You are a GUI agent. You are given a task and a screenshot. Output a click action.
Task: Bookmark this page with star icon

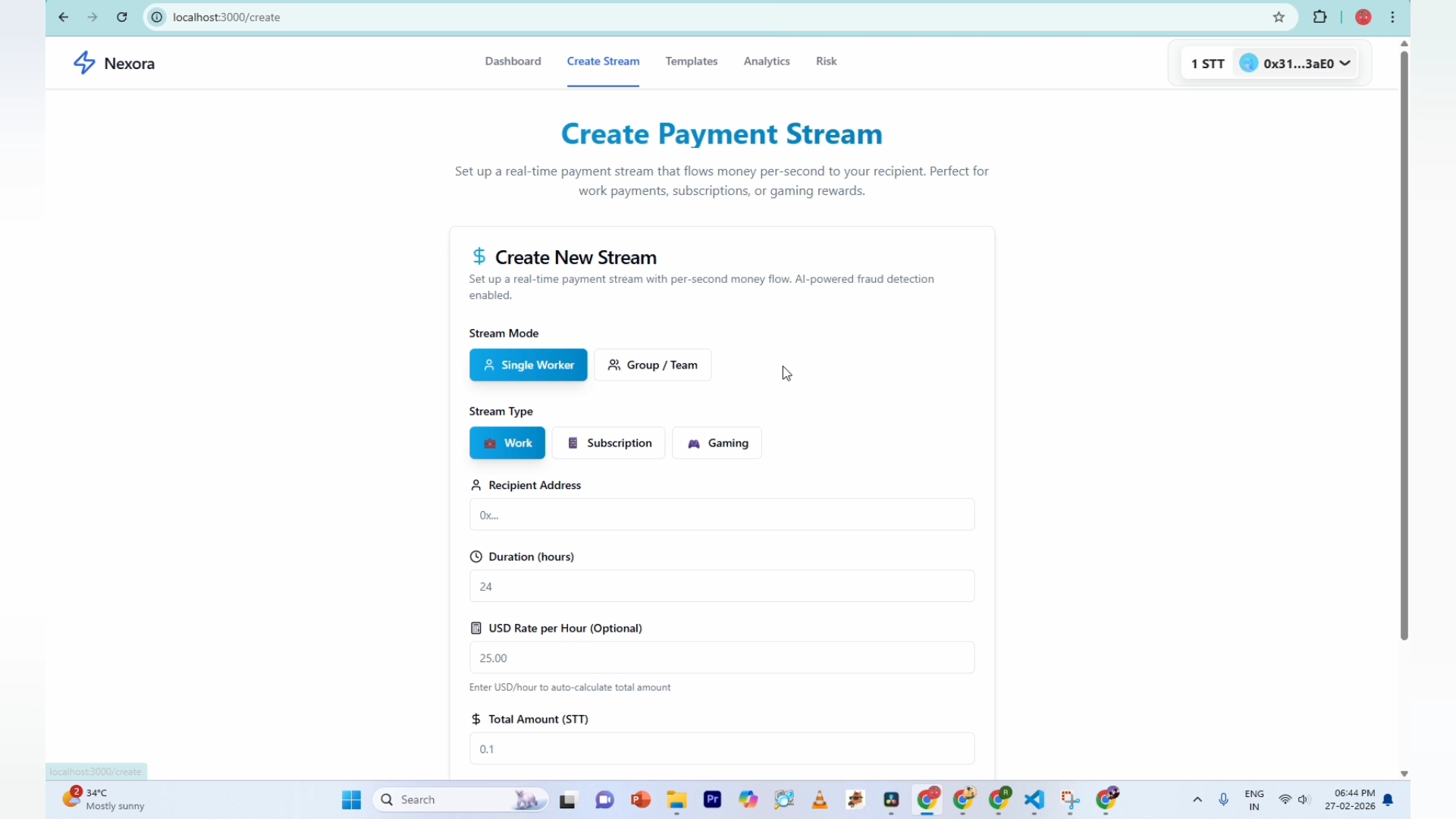point(1279,17)
